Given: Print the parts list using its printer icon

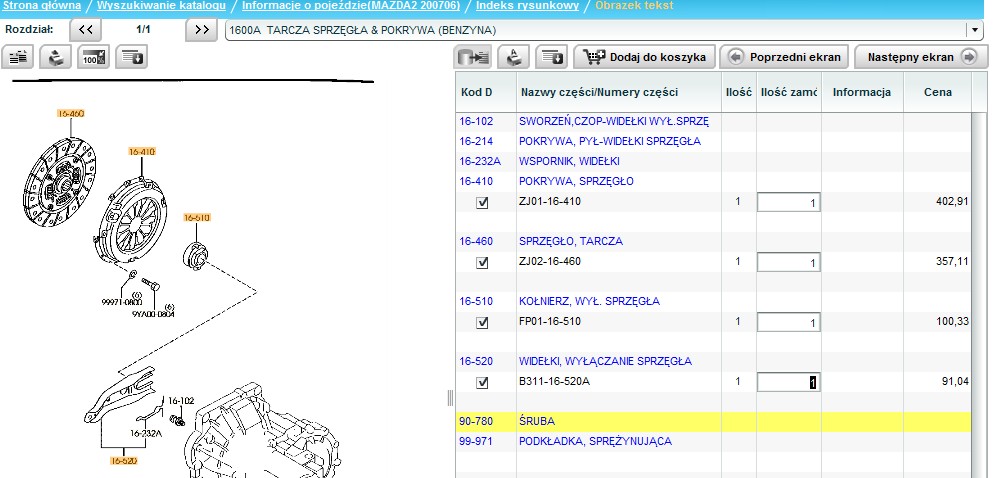Looking at the screenshot, I should [514, 57].
